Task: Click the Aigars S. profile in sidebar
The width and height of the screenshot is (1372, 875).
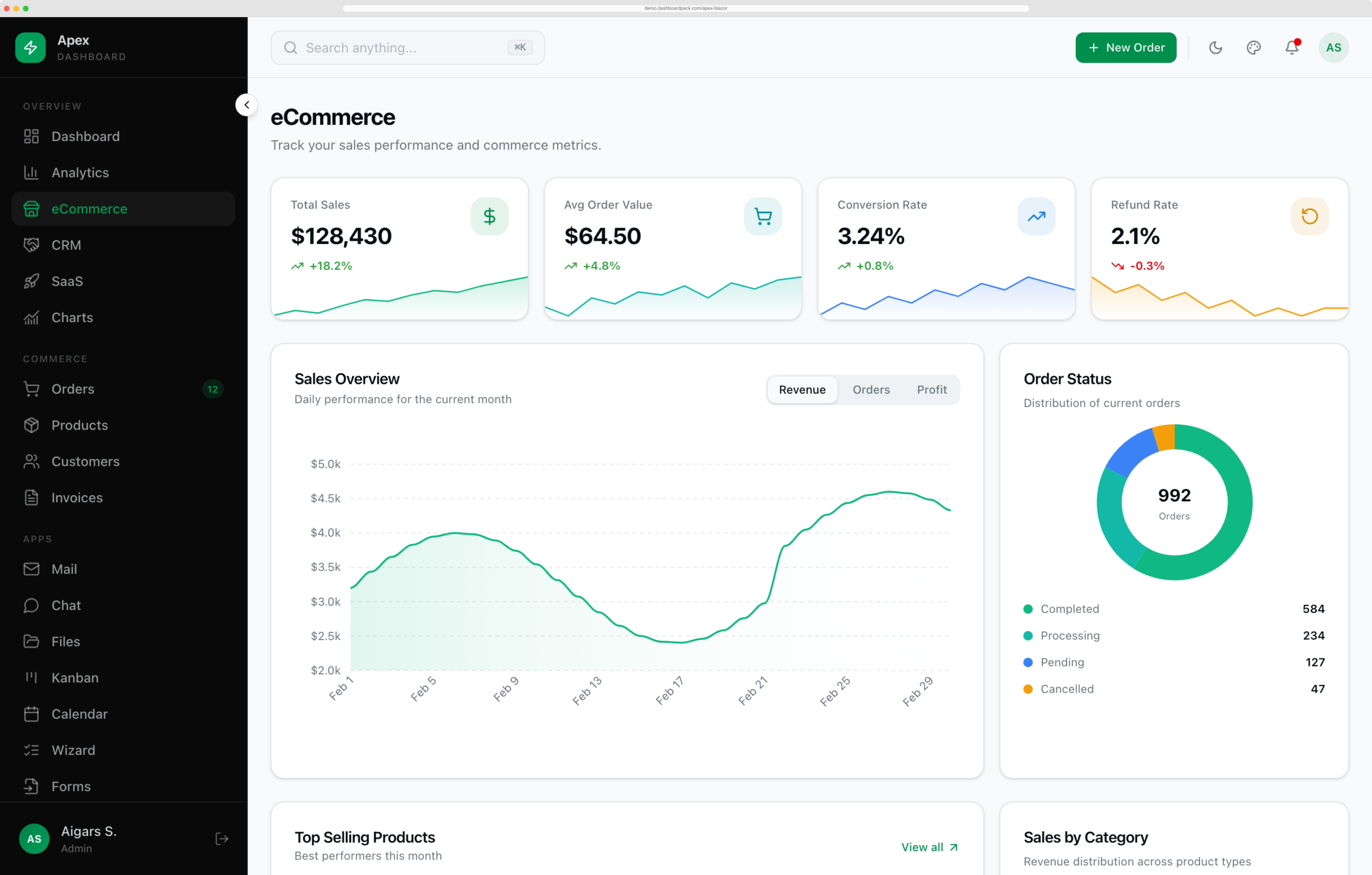Action: [x=89, y=839]
